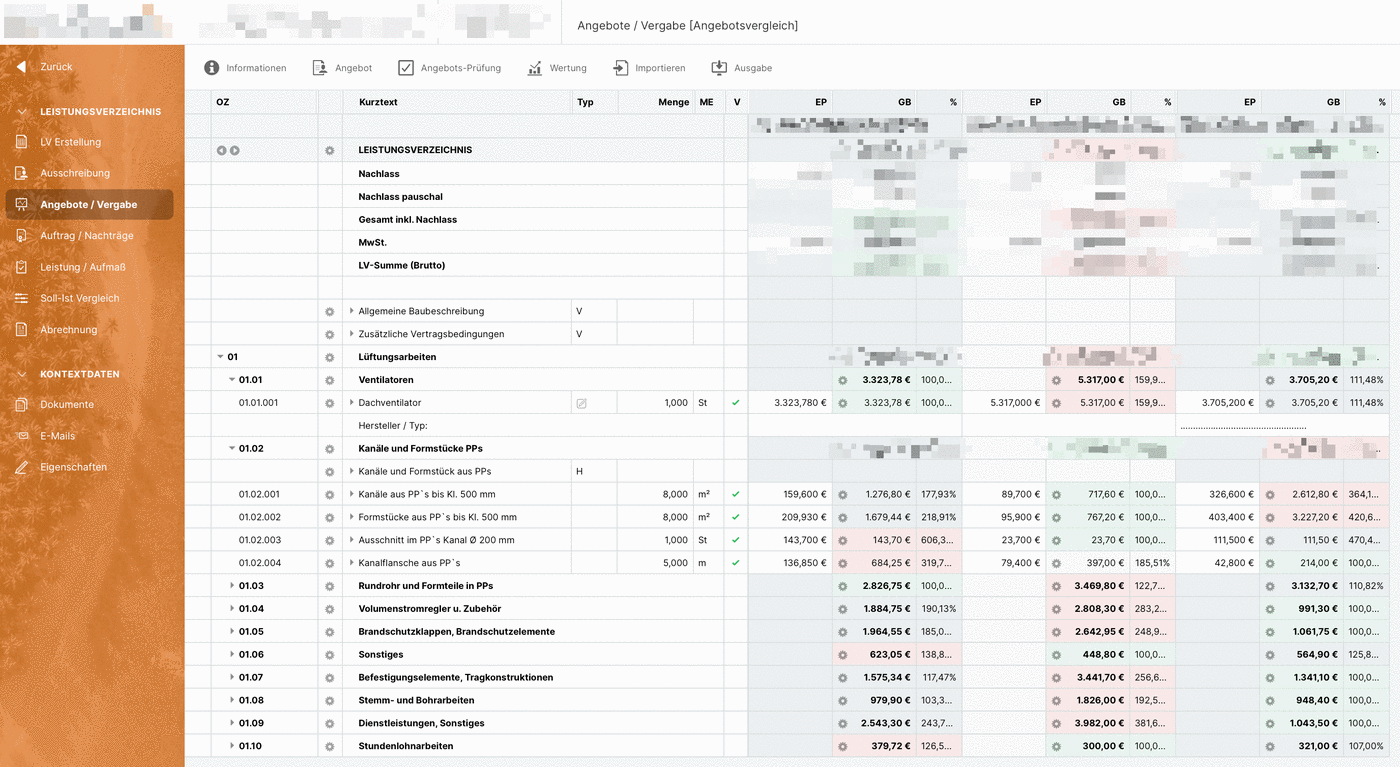Select Volumenstromregler u. Zubehör row text
The height and width of the screenshot is (767, 1400).
tap(429, 609)
